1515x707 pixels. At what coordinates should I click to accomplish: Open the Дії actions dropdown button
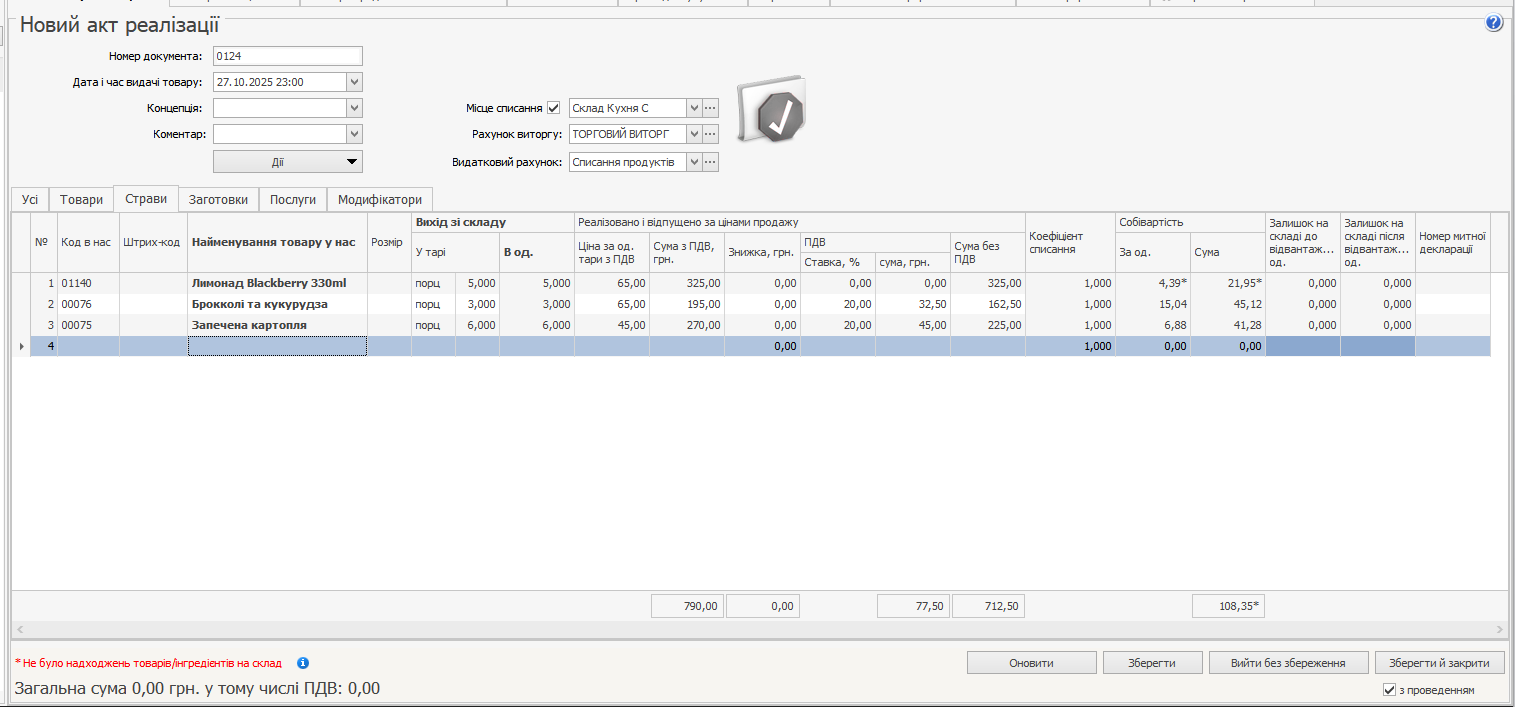click(288, 162)
